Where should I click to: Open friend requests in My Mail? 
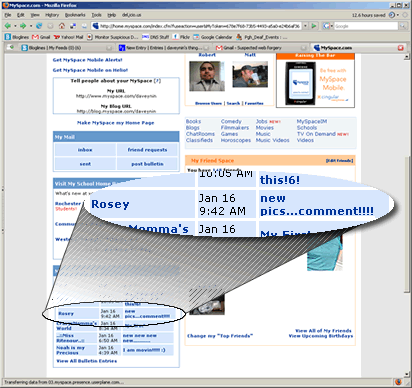148,150
